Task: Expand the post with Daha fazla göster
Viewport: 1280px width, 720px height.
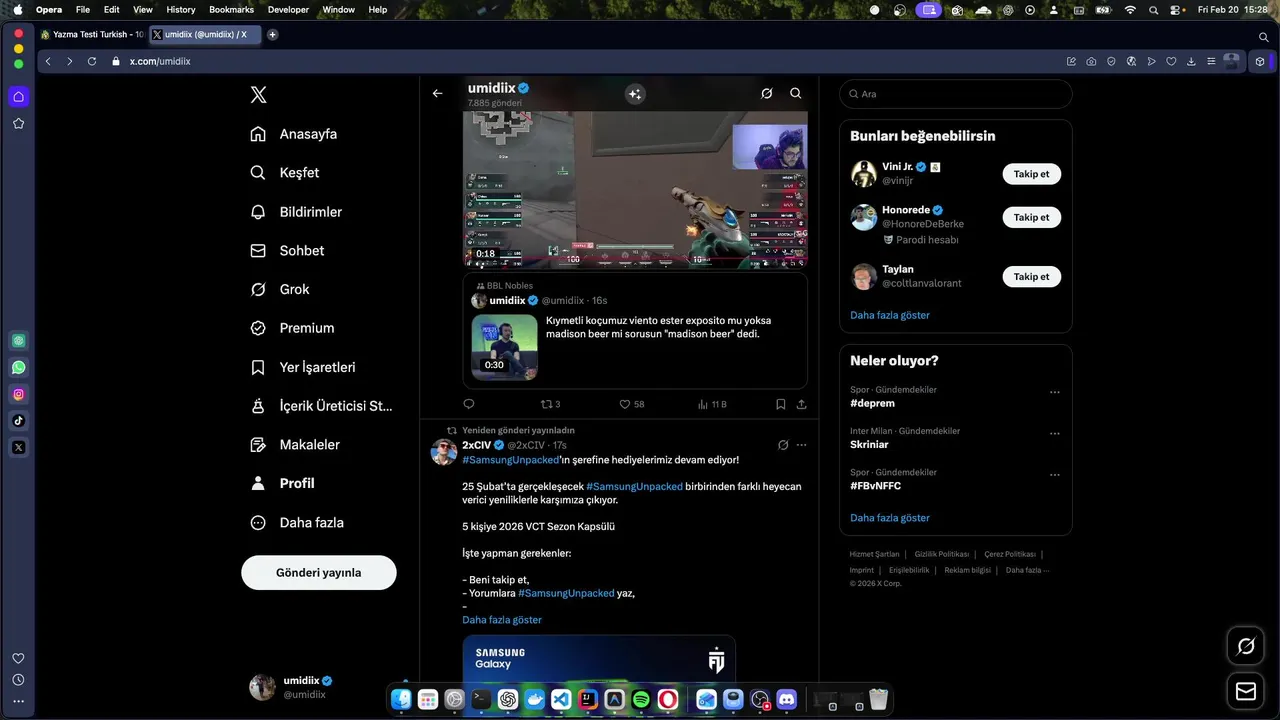Action: click(502, 620)
